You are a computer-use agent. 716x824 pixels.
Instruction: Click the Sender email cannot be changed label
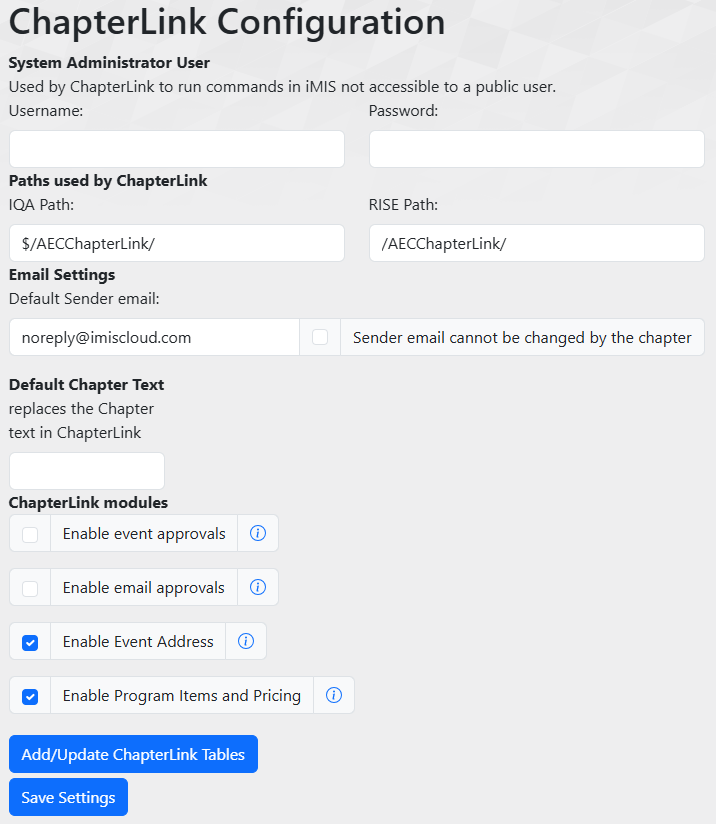522,338
